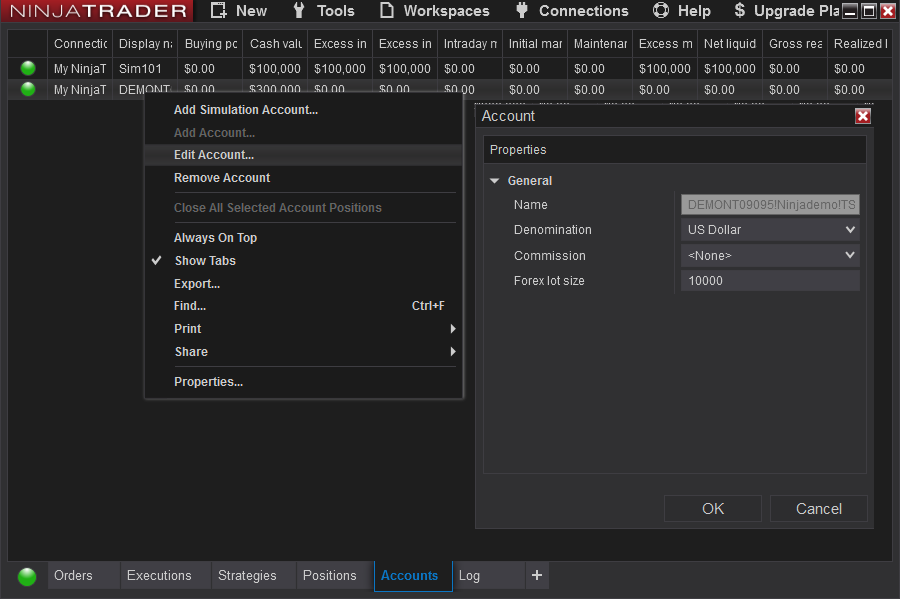Toggle the Show Tabs checkmark option
Viewport: 901px width, 599px height.
[x=204, y=261]
